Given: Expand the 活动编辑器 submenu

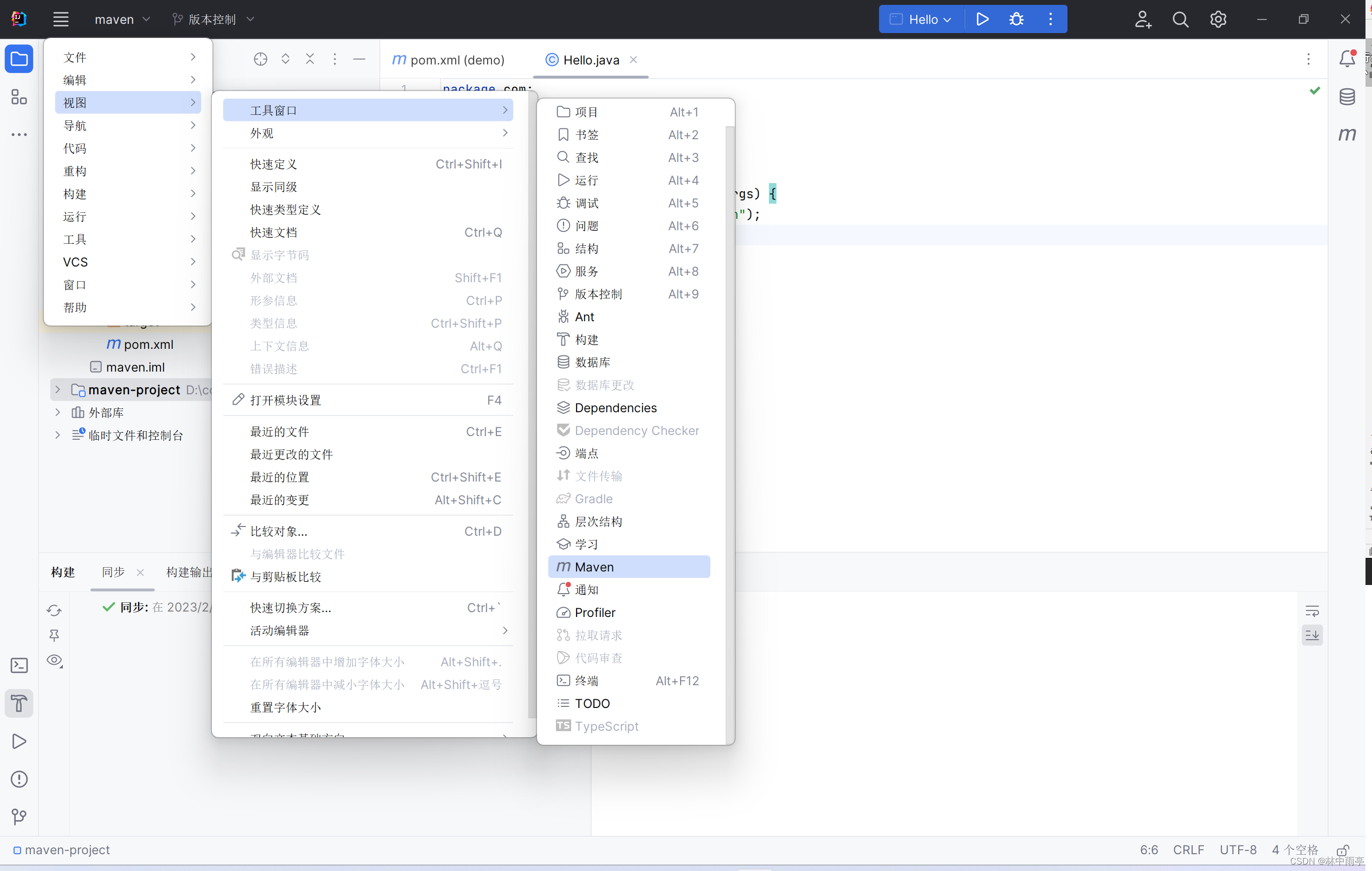Looking at the screenshot, I should coord(368,630).
